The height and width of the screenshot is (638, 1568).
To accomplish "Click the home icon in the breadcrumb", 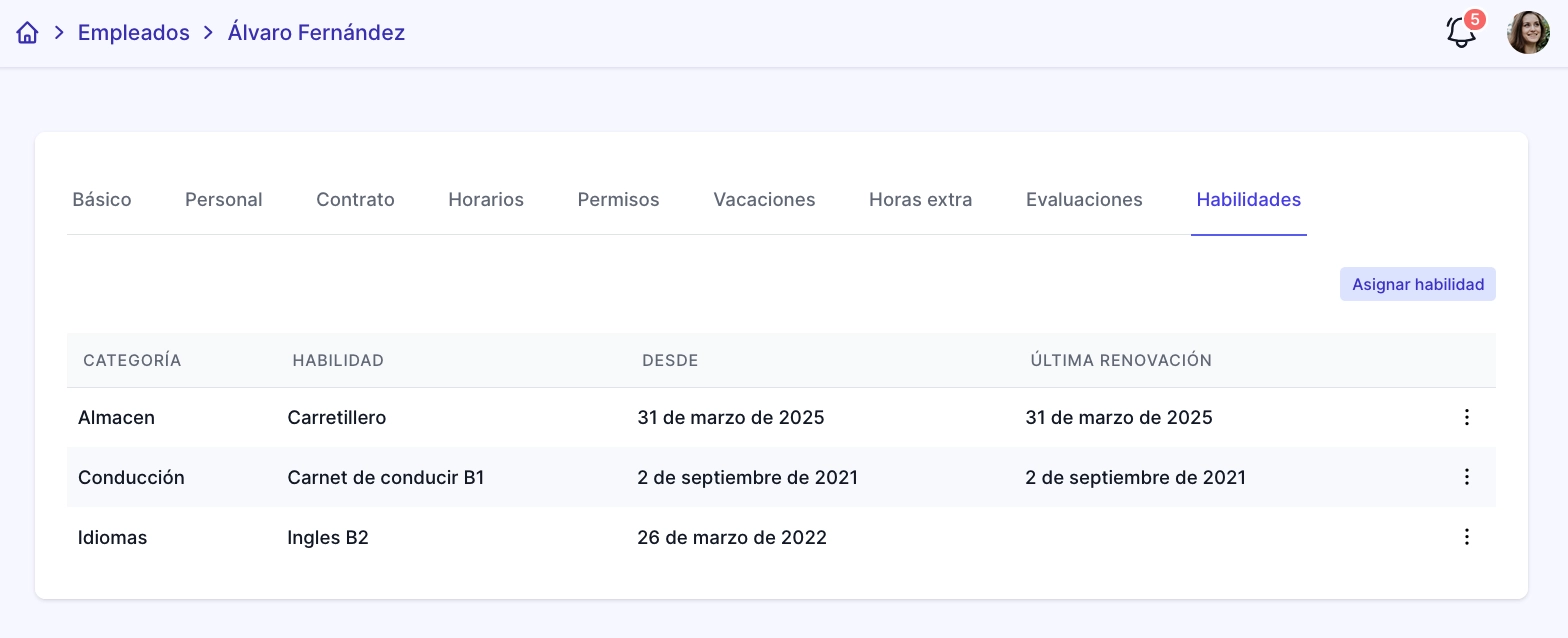I will pos(26,32).
